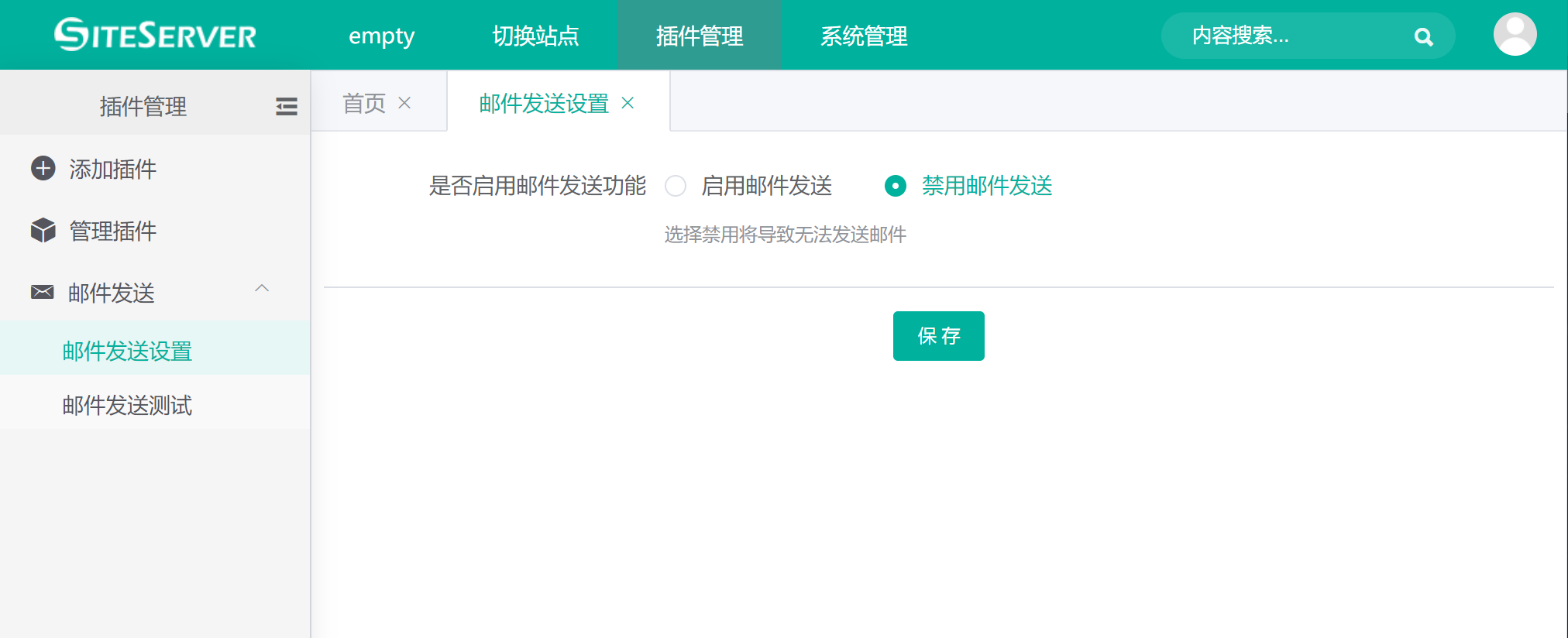1568x638 pixels.
Task: Open the 系统管理 top menu
Action: [864, 36]
